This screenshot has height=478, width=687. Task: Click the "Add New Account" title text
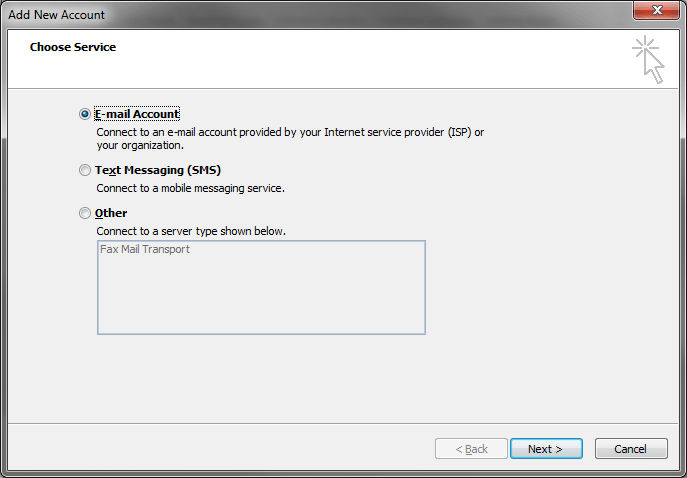coord(57,15)
